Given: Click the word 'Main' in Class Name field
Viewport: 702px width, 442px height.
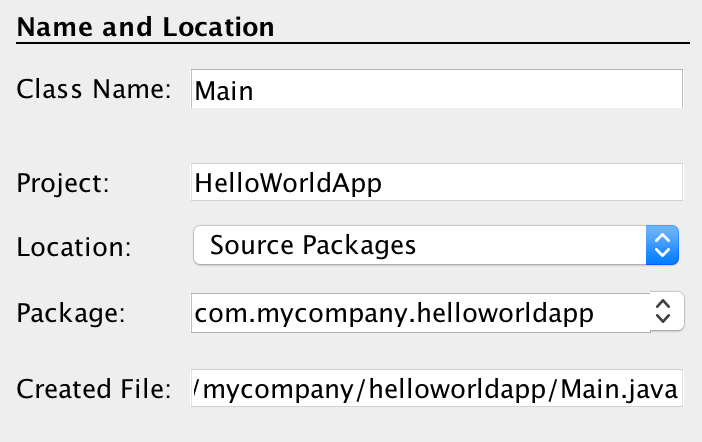Looking at the screenshot, I should (224, 92).
